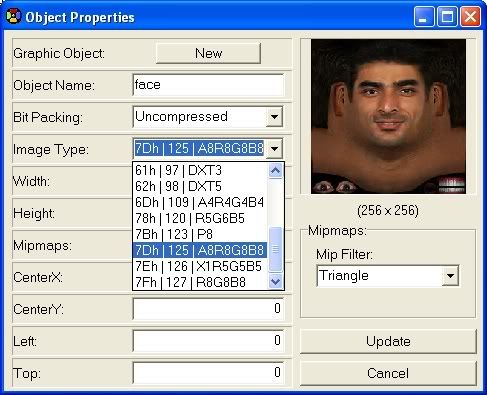The height and width of the screenshot is (395, 487).
Task: Click the list scrollbar up arrow
Action: [275, 171]
